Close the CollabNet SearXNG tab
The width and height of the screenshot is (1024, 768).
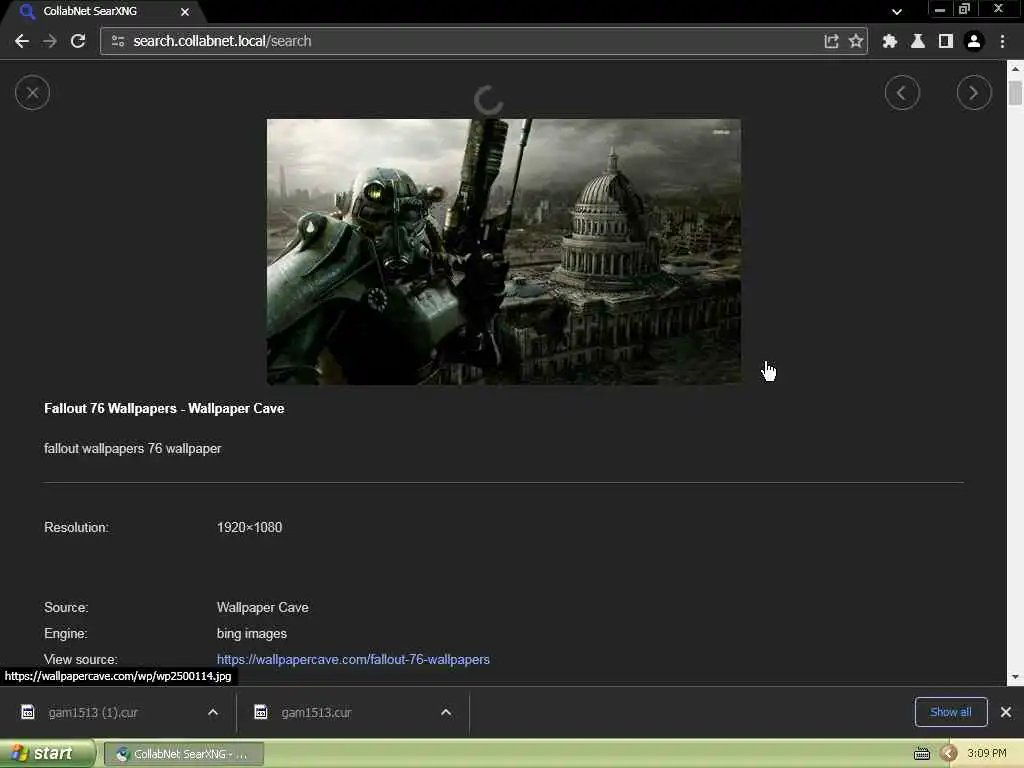(x=185, y=12)
